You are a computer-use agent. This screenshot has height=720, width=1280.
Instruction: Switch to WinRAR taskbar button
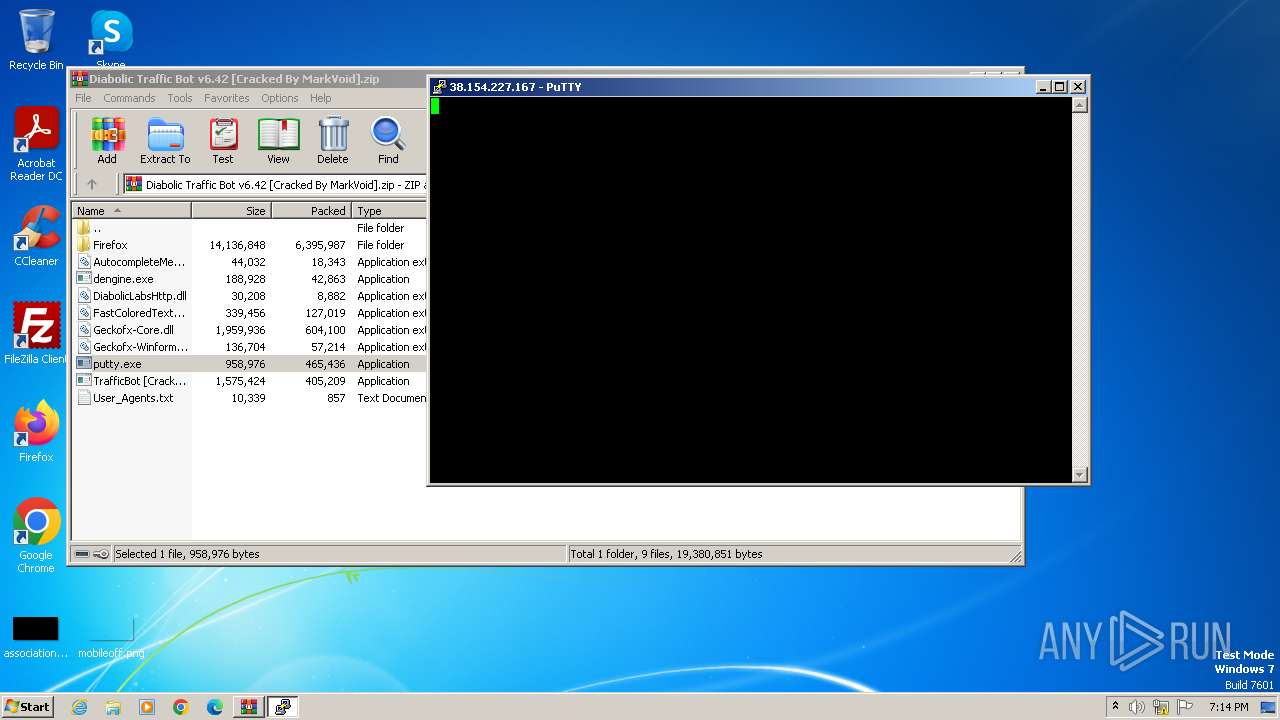[249, 707]
